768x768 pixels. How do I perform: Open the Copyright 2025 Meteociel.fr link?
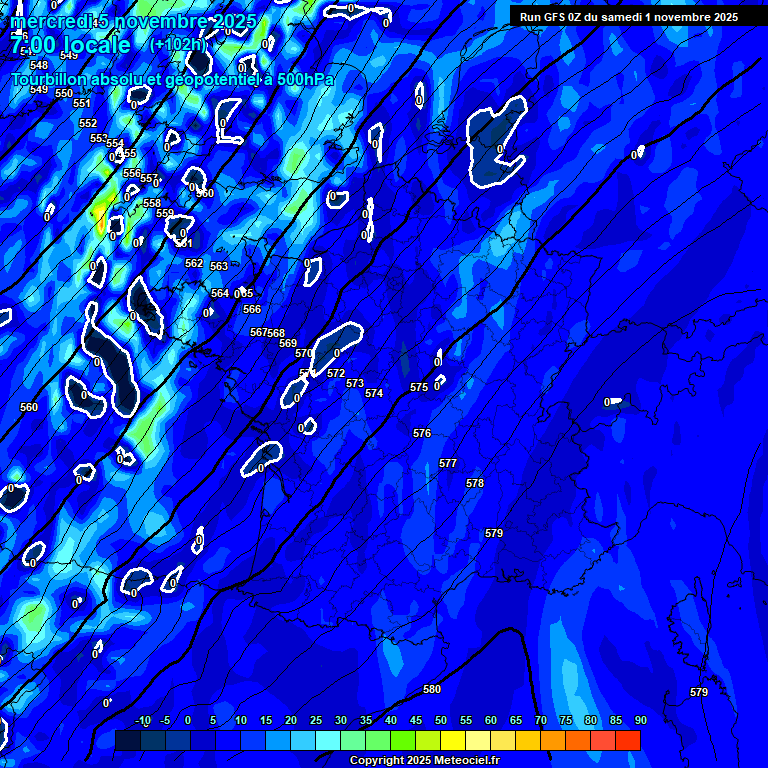coord(424,761)
